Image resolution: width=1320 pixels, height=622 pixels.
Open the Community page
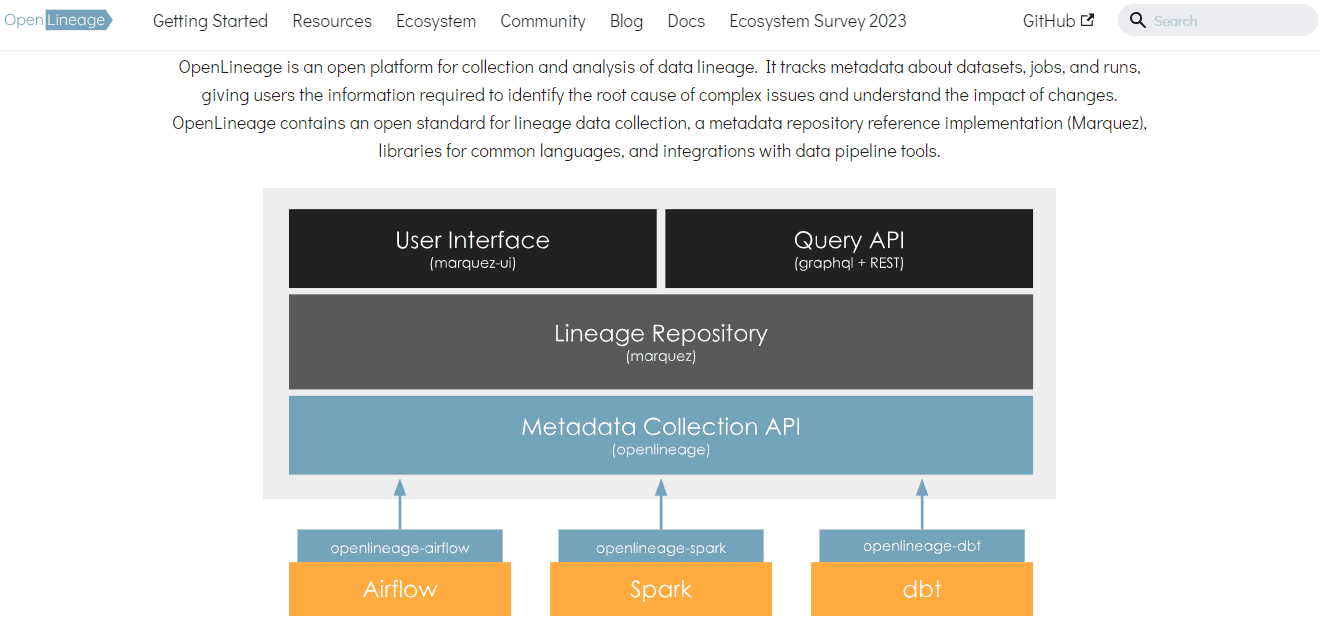[x=543, y=21]
